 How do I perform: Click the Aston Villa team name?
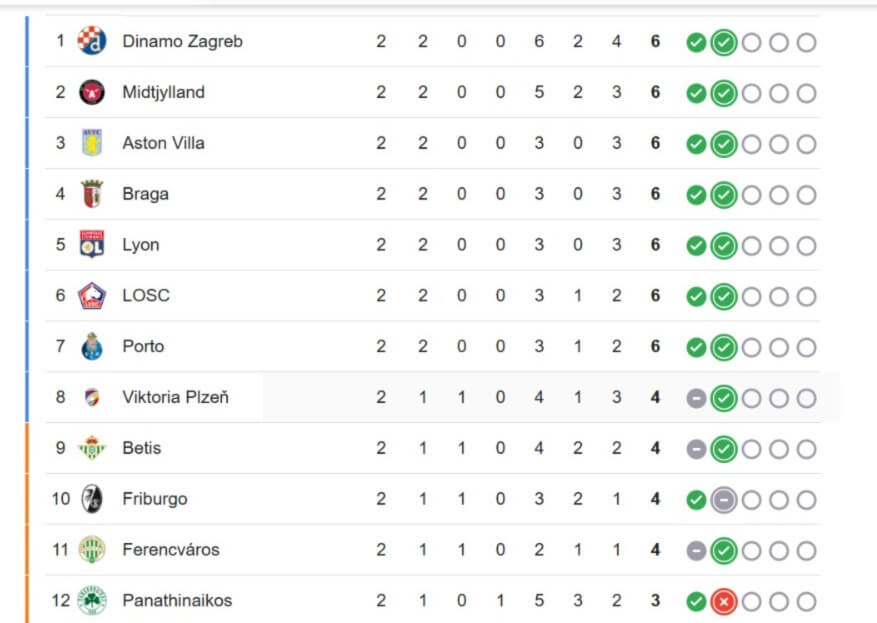click(163, 143)
